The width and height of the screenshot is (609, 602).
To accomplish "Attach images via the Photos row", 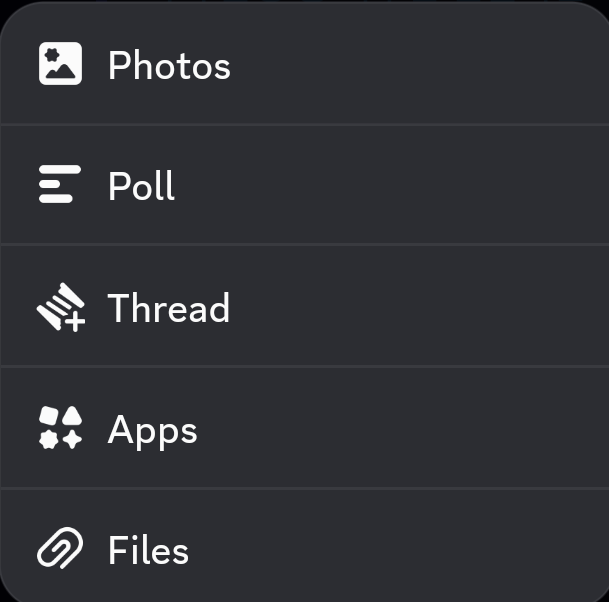I will (304, 63).
